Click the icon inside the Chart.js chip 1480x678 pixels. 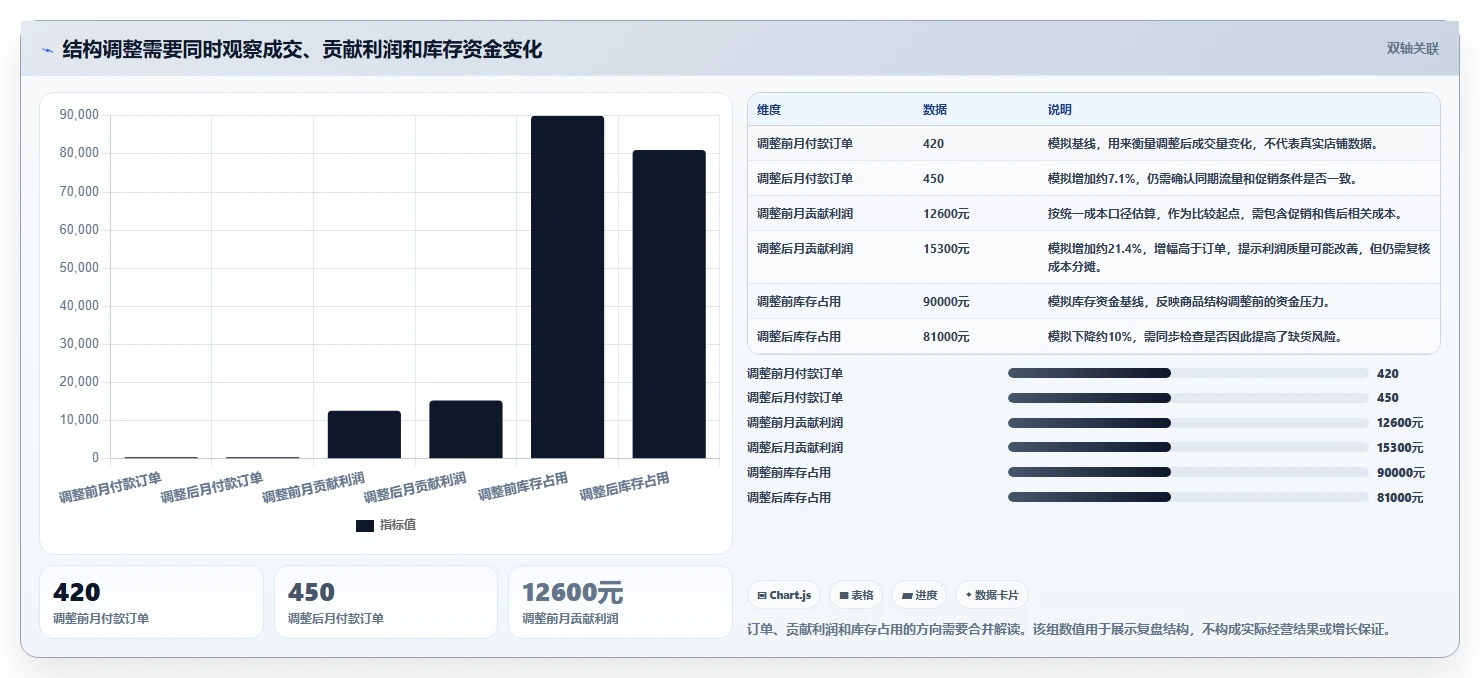point(762,595)
